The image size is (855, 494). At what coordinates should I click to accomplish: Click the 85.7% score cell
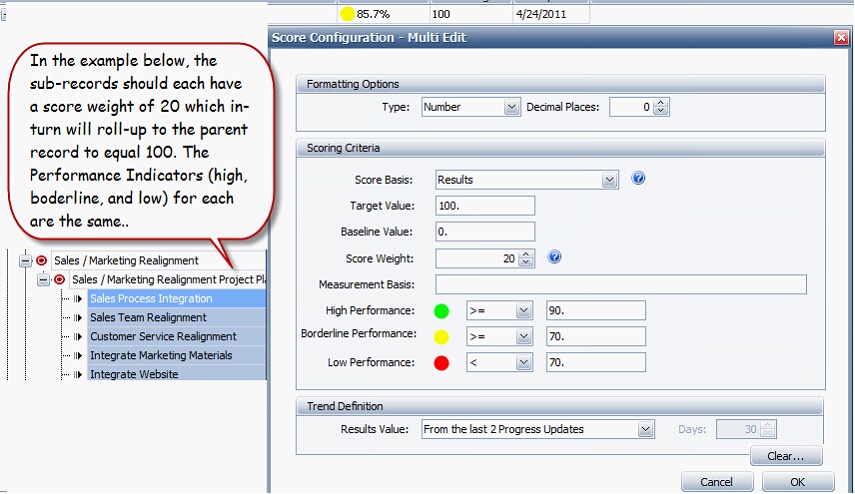click(382, 14)
